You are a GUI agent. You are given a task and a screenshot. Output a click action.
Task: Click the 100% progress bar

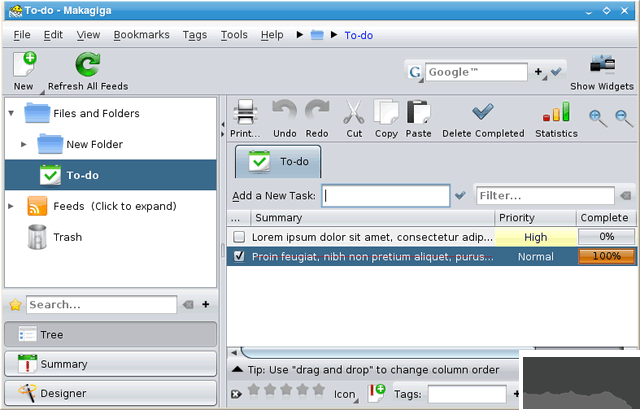(x=607, y=256)
